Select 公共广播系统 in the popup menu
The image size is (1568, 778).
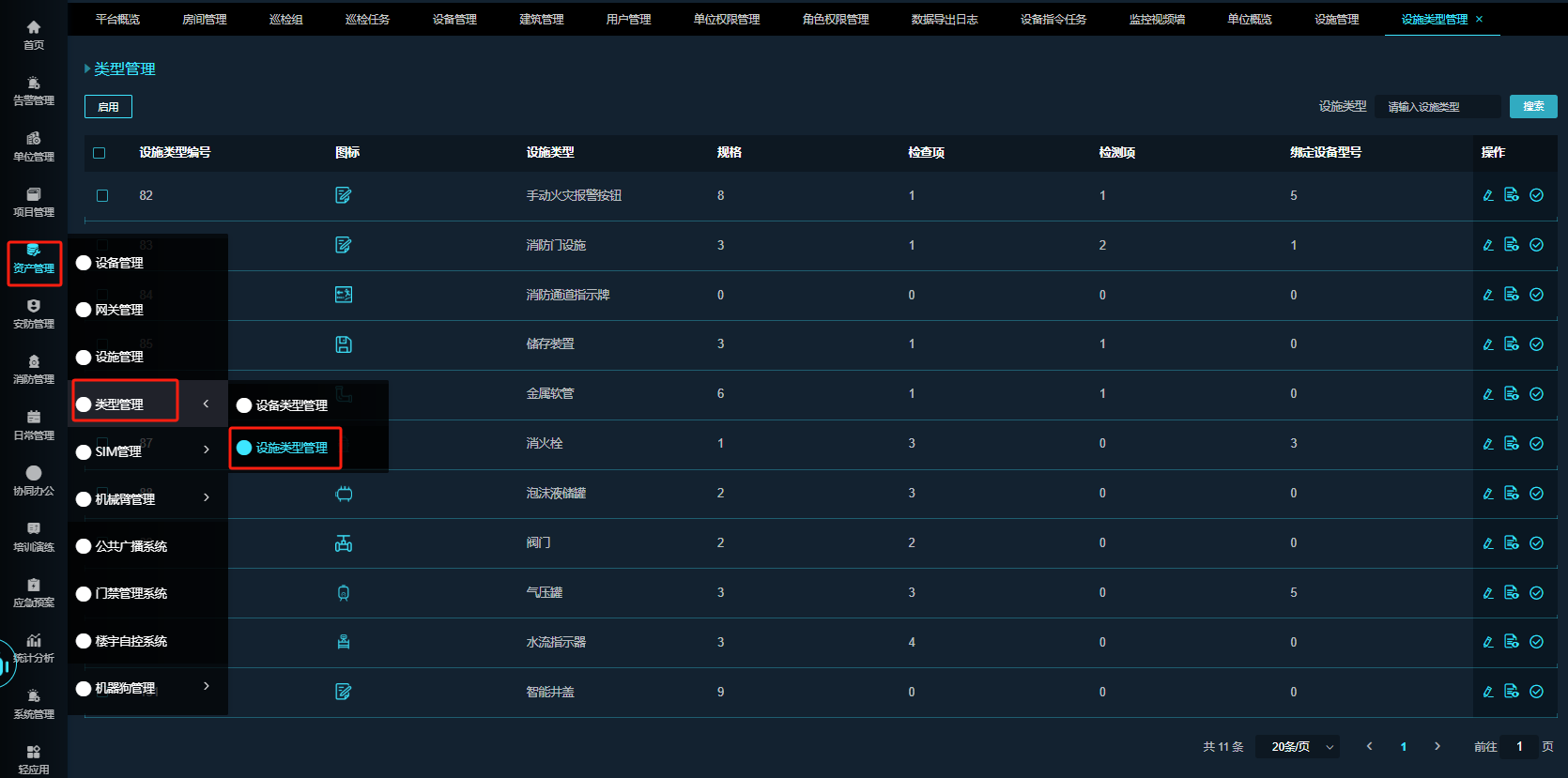131,546
